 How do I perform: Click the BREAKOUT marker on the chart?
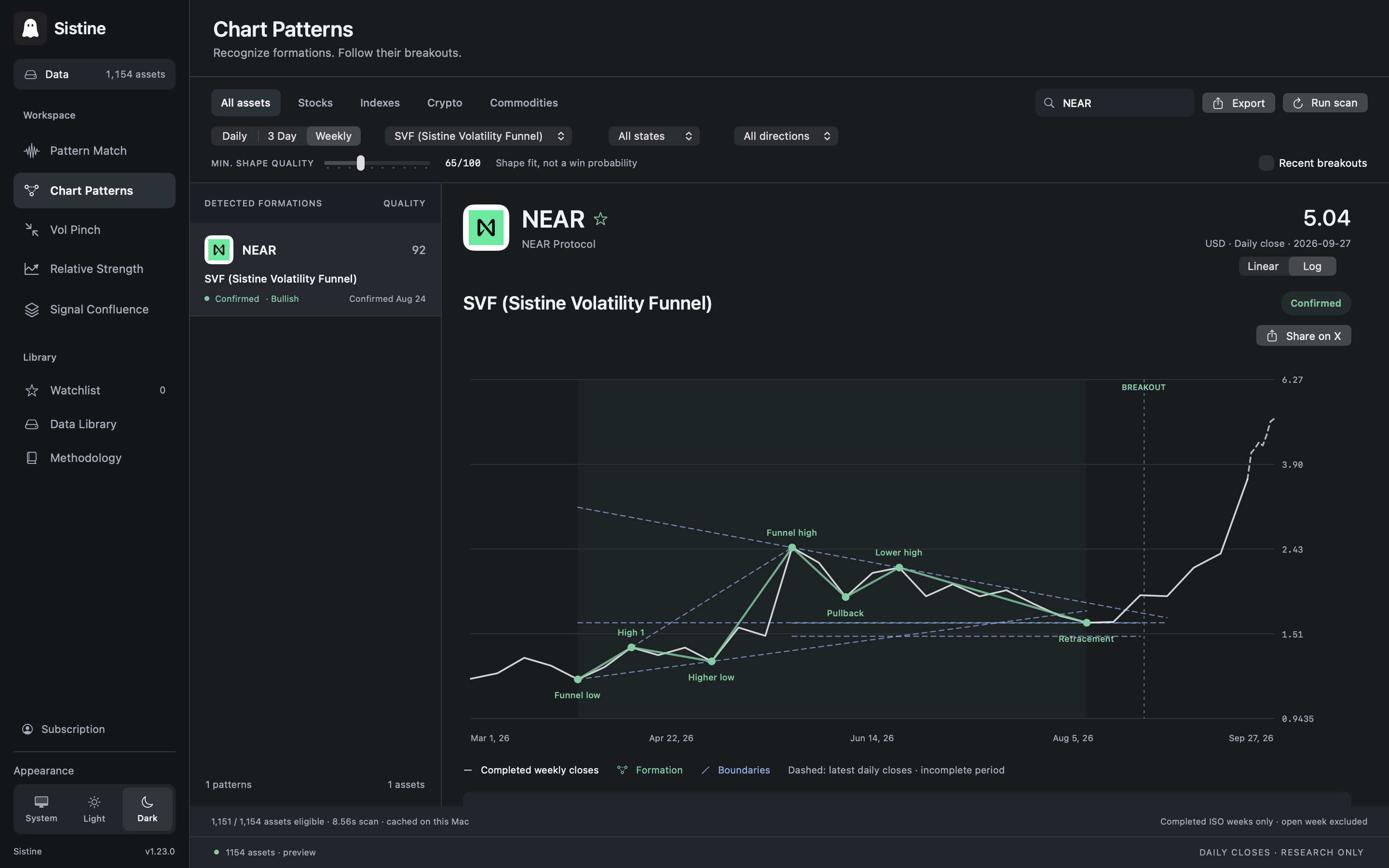pos(1144,388)
